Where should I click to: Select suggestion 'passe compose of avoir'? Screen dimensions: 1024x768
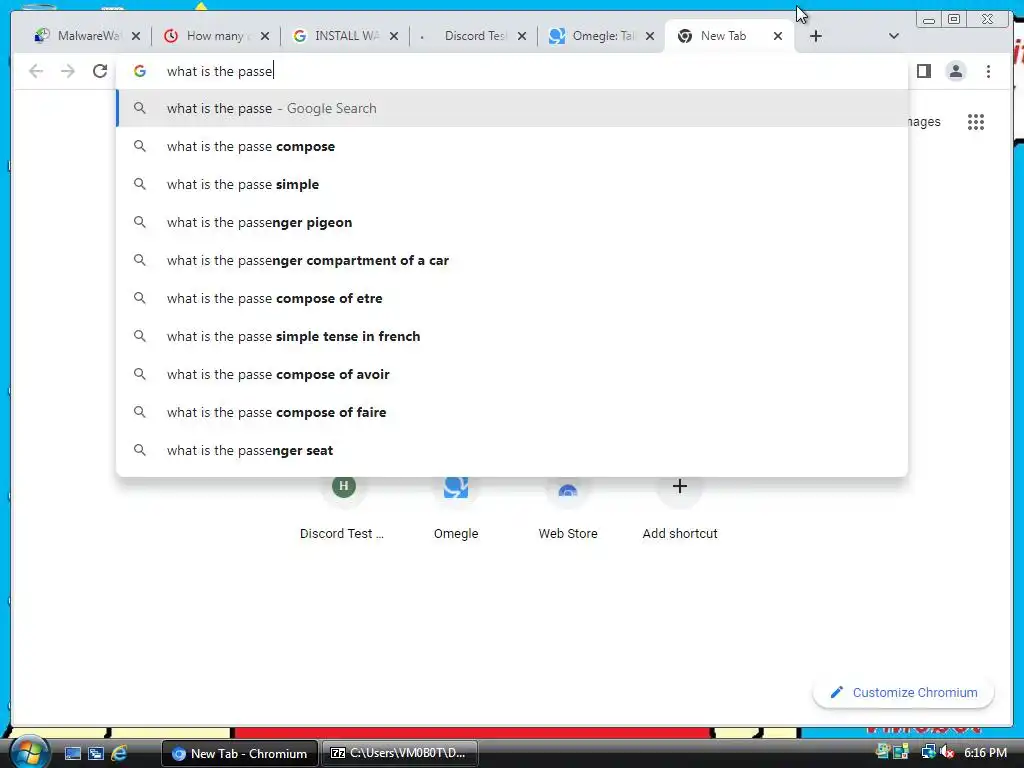pos(512,374)
